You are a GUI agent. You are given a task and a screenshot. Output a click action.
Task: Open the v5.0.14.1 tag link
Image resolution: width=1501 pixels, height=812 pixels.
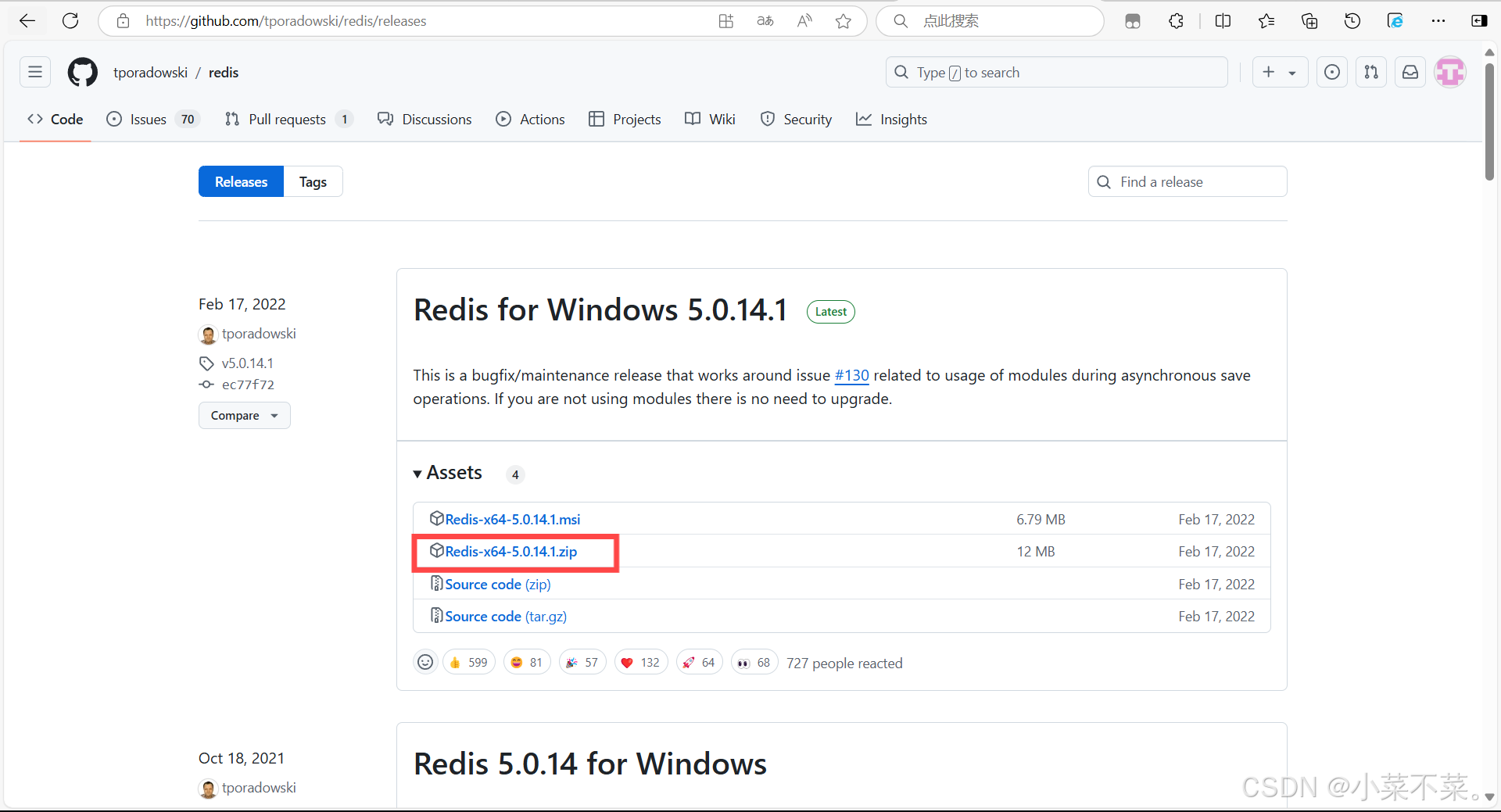tap(247, 363)
